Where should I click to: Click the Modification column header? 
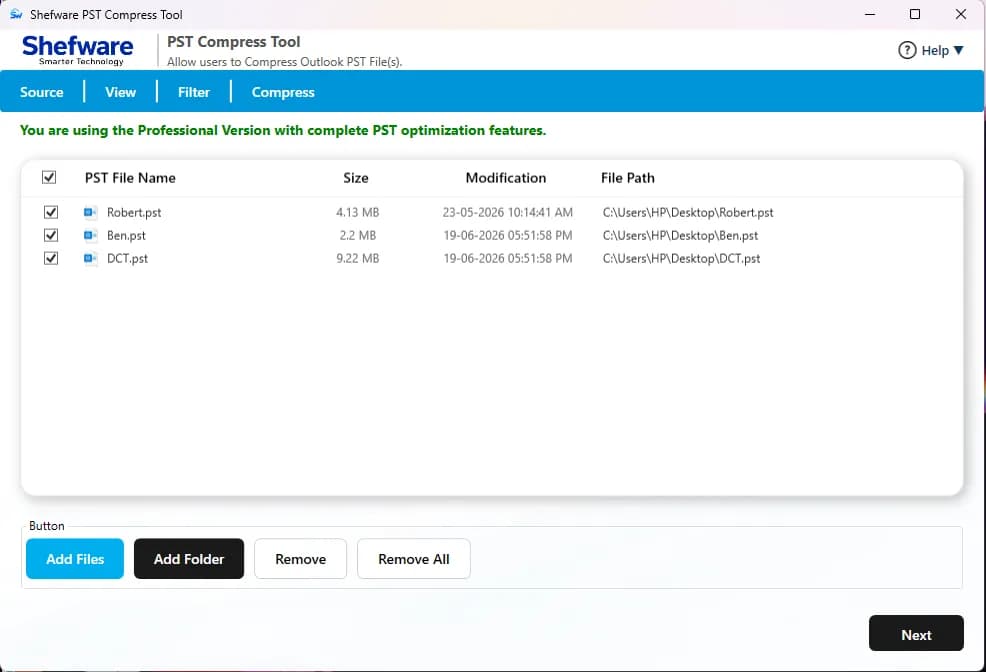pos(506,178)
